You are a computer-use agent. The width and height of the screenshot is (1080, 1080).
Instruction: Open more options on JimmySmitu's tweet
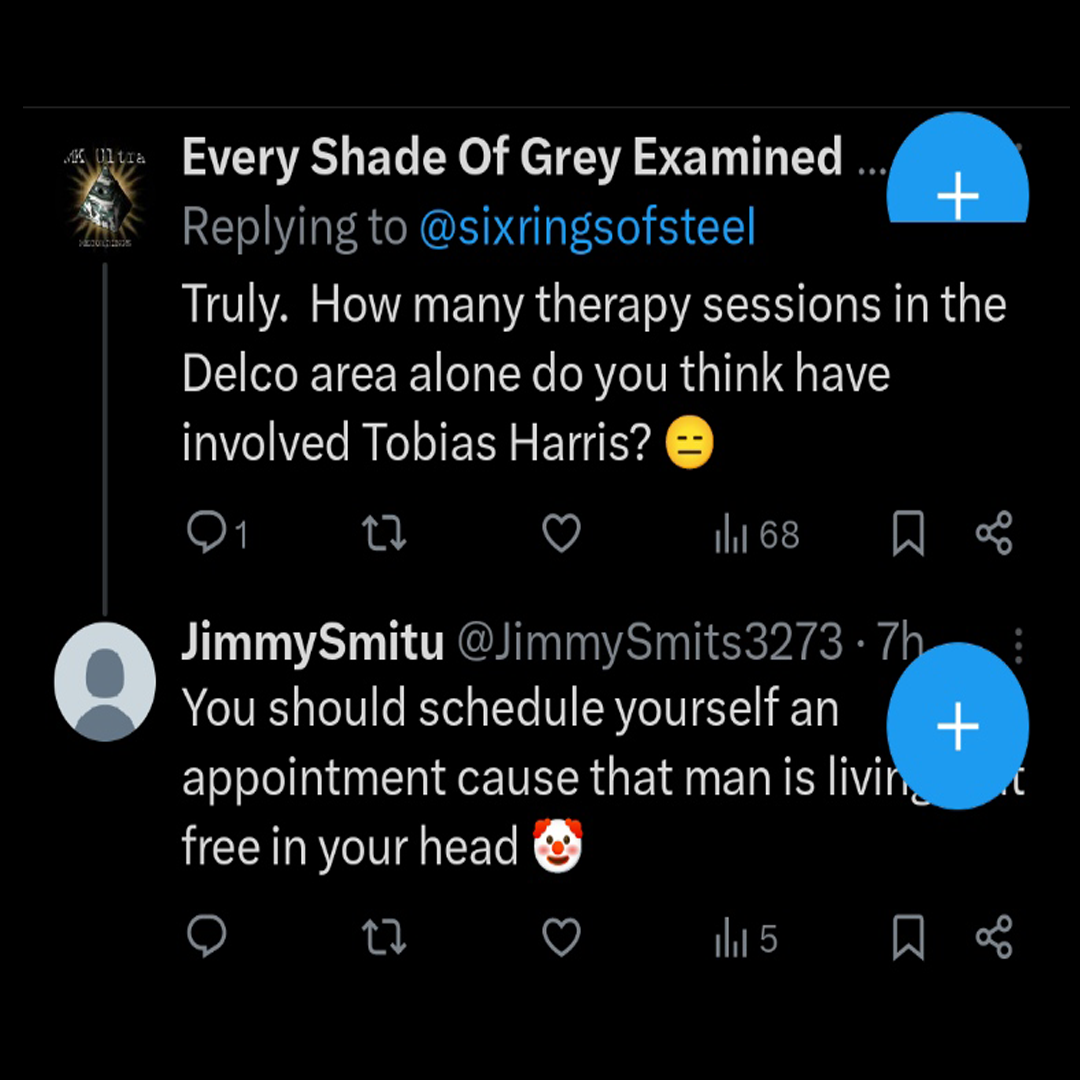pyautogui.click(x=1018, y=645)
